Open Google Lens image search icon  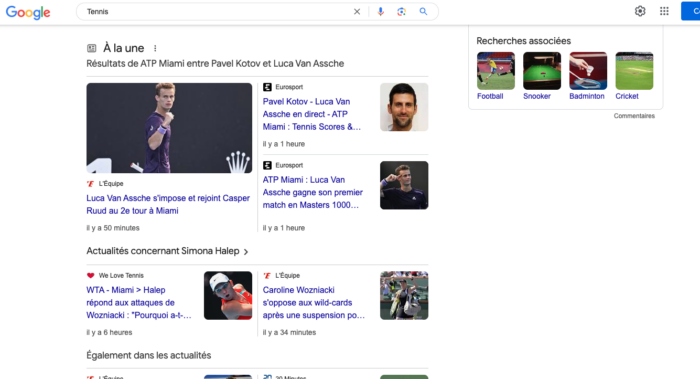tap(401, 12)
